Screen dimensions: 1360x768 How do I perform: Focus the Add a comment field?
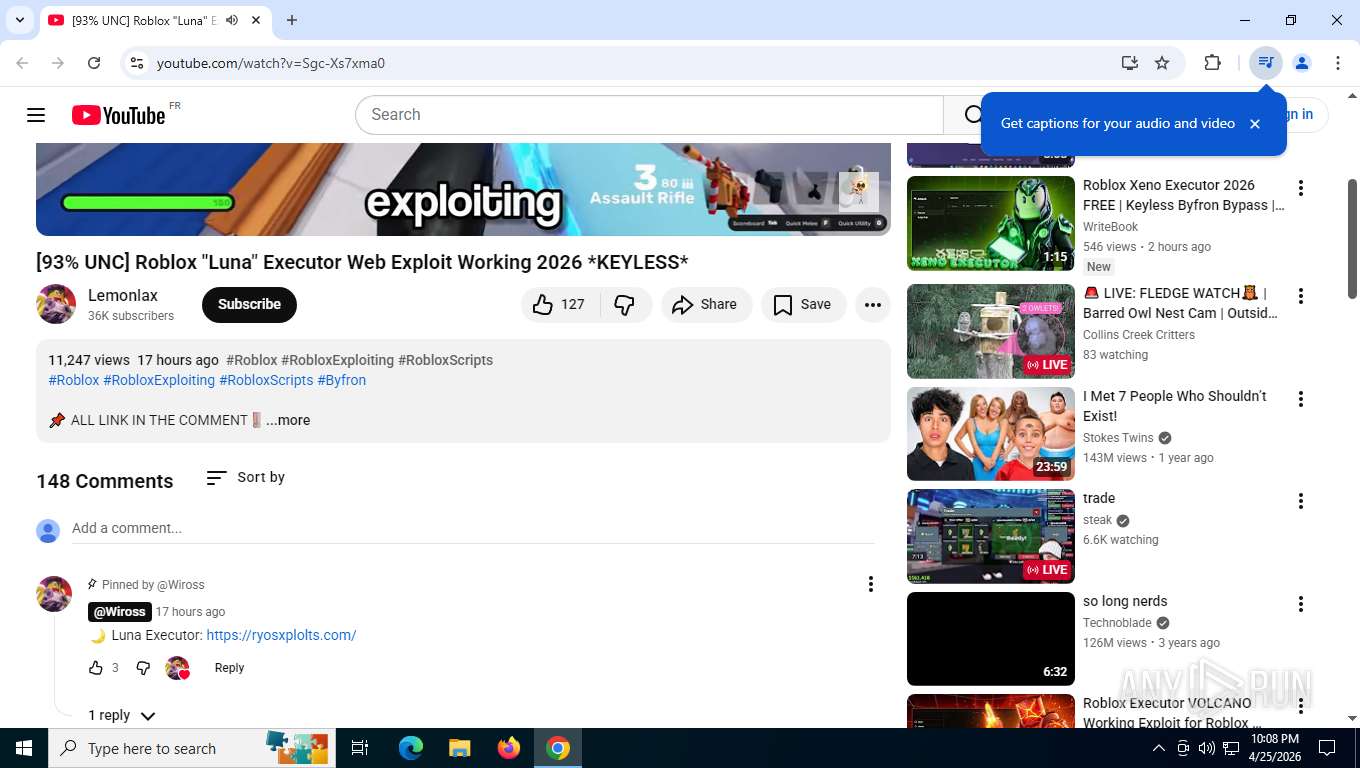pyautogui.click(x=473, y=528)
